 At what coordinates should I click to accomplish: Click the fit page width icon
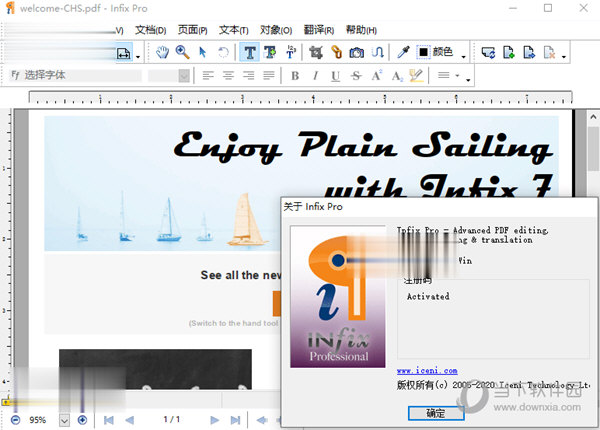[123, 54]
